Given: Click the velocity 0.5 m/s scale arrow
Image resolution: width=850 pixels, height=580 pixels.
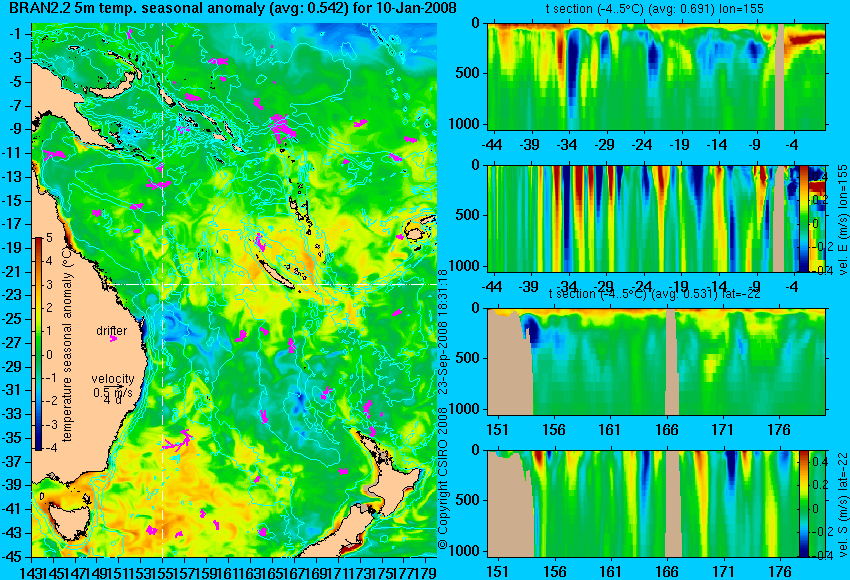Looking at the screenshot, I should point(113,386).
